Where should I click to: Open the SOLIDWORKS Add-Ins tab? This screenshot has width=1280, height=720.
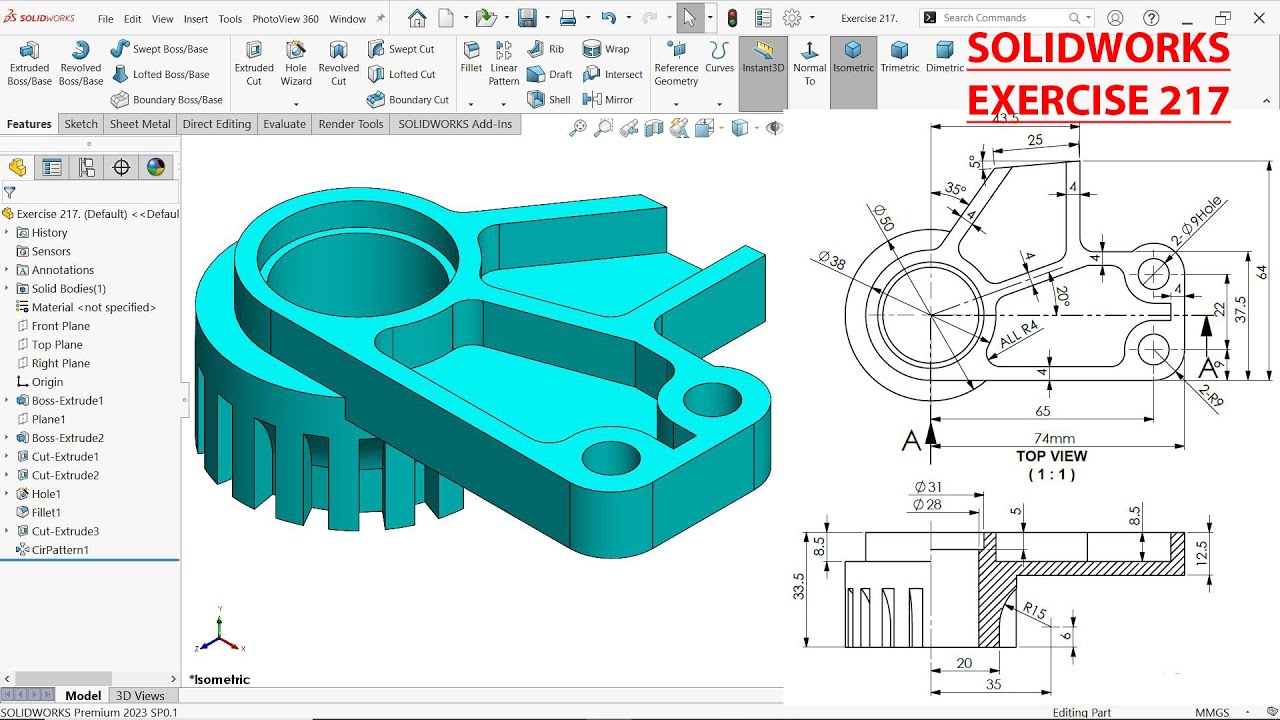455,124
